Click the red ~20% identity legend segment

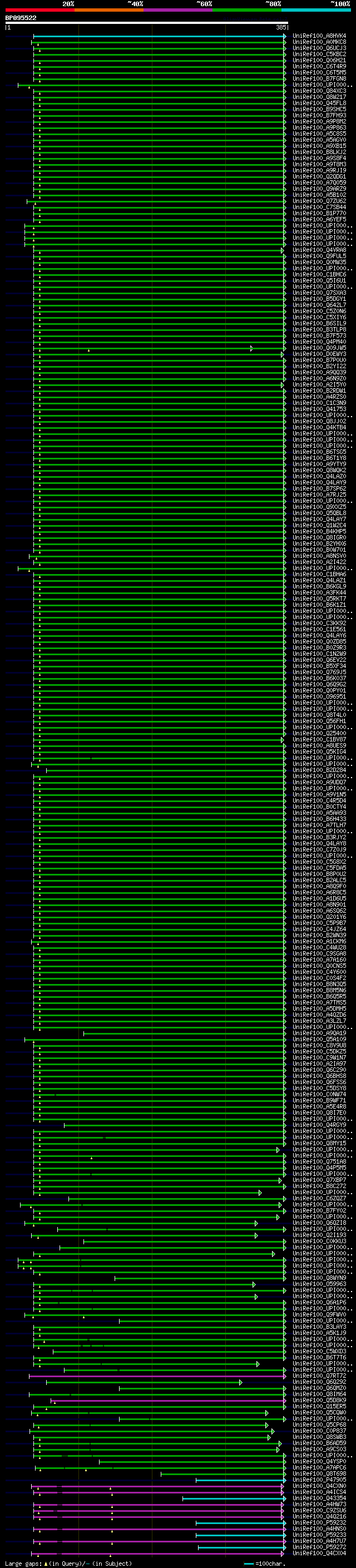[39, 10]
